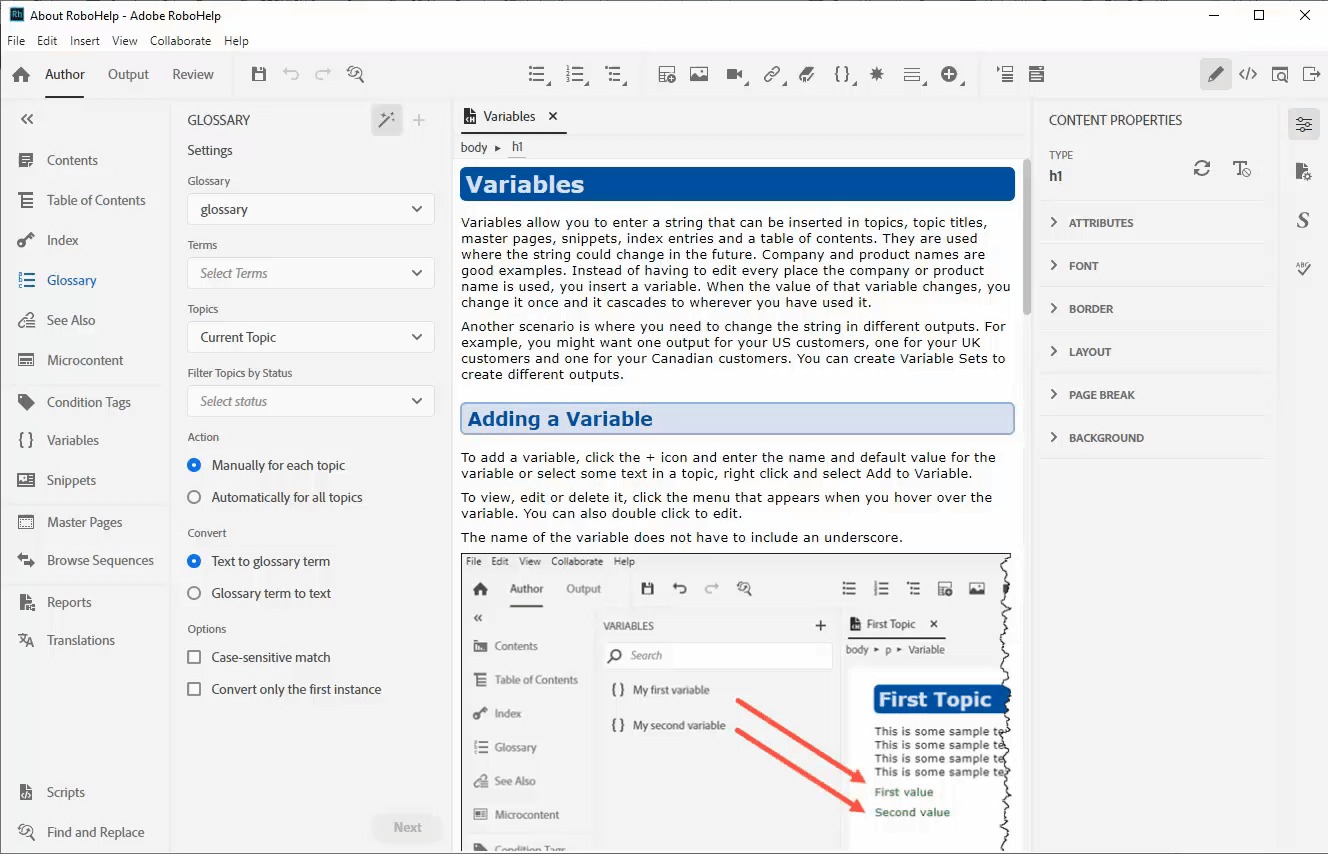
Task: Tick Convert only the first instance
Action: click(x=284, y=689)
